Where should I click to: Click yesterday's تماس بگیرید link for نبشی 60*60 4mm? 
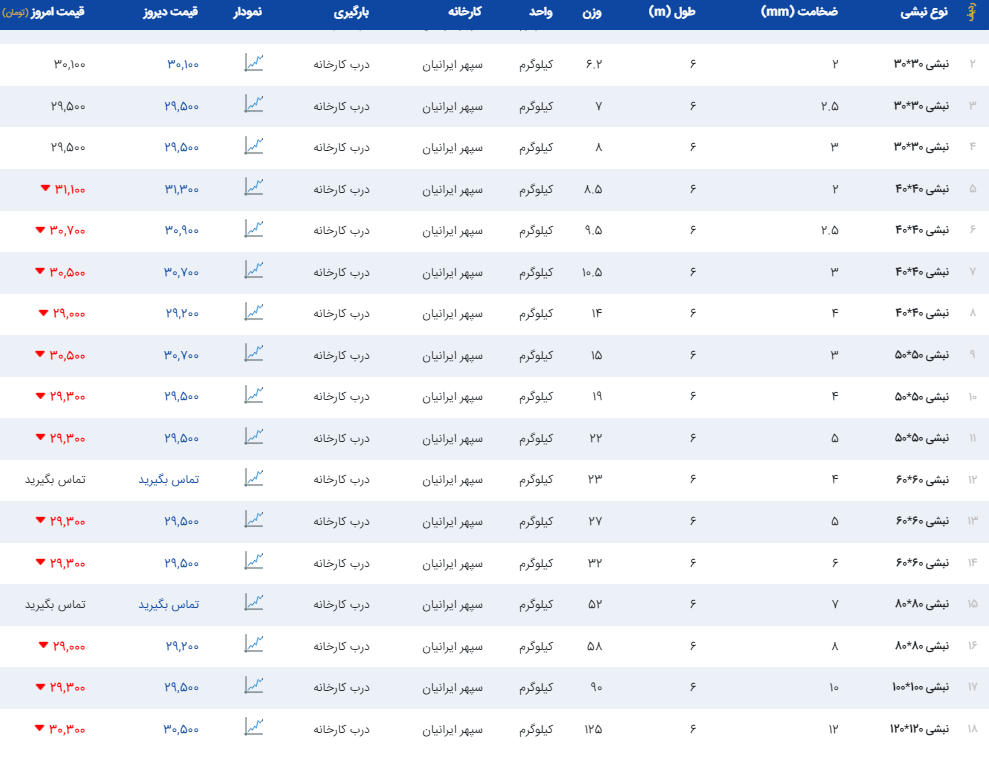pos(169,480)
